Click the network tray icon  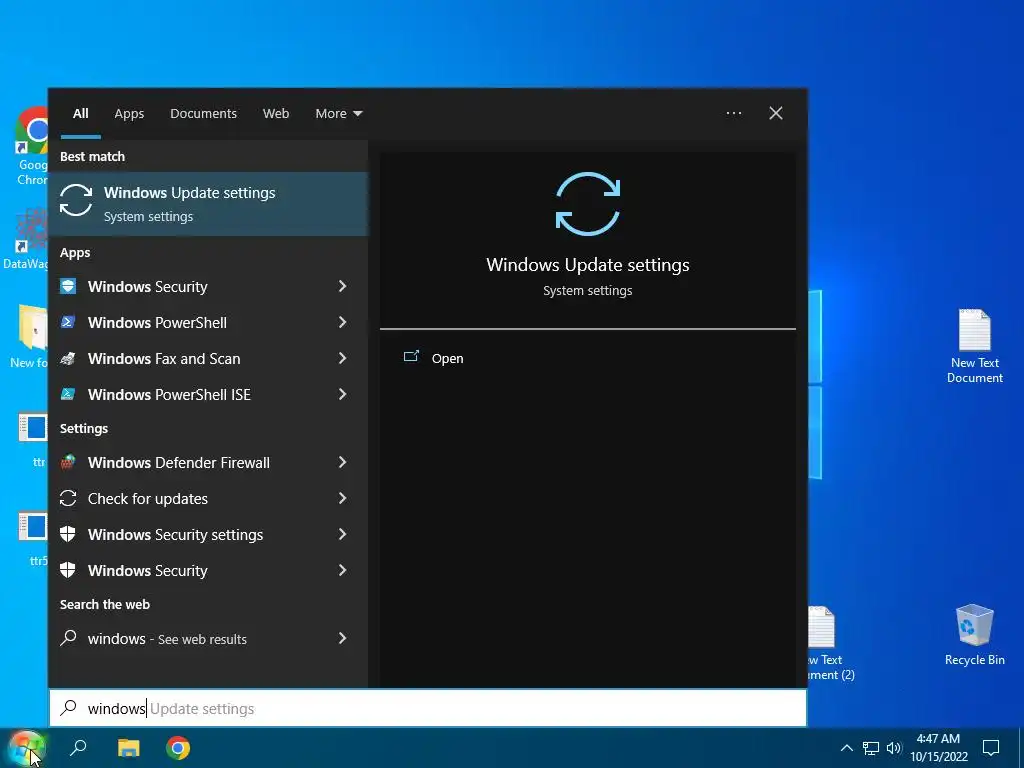[871, 748]
